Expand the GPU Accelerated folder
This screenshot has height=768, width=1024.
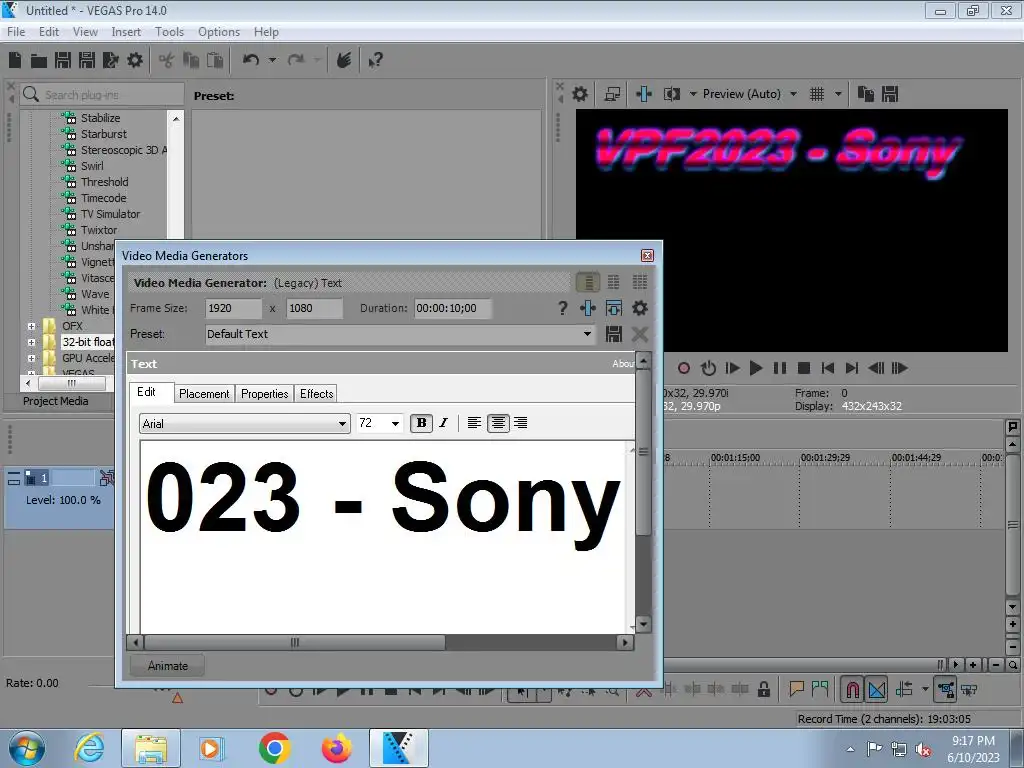(31, 359)
